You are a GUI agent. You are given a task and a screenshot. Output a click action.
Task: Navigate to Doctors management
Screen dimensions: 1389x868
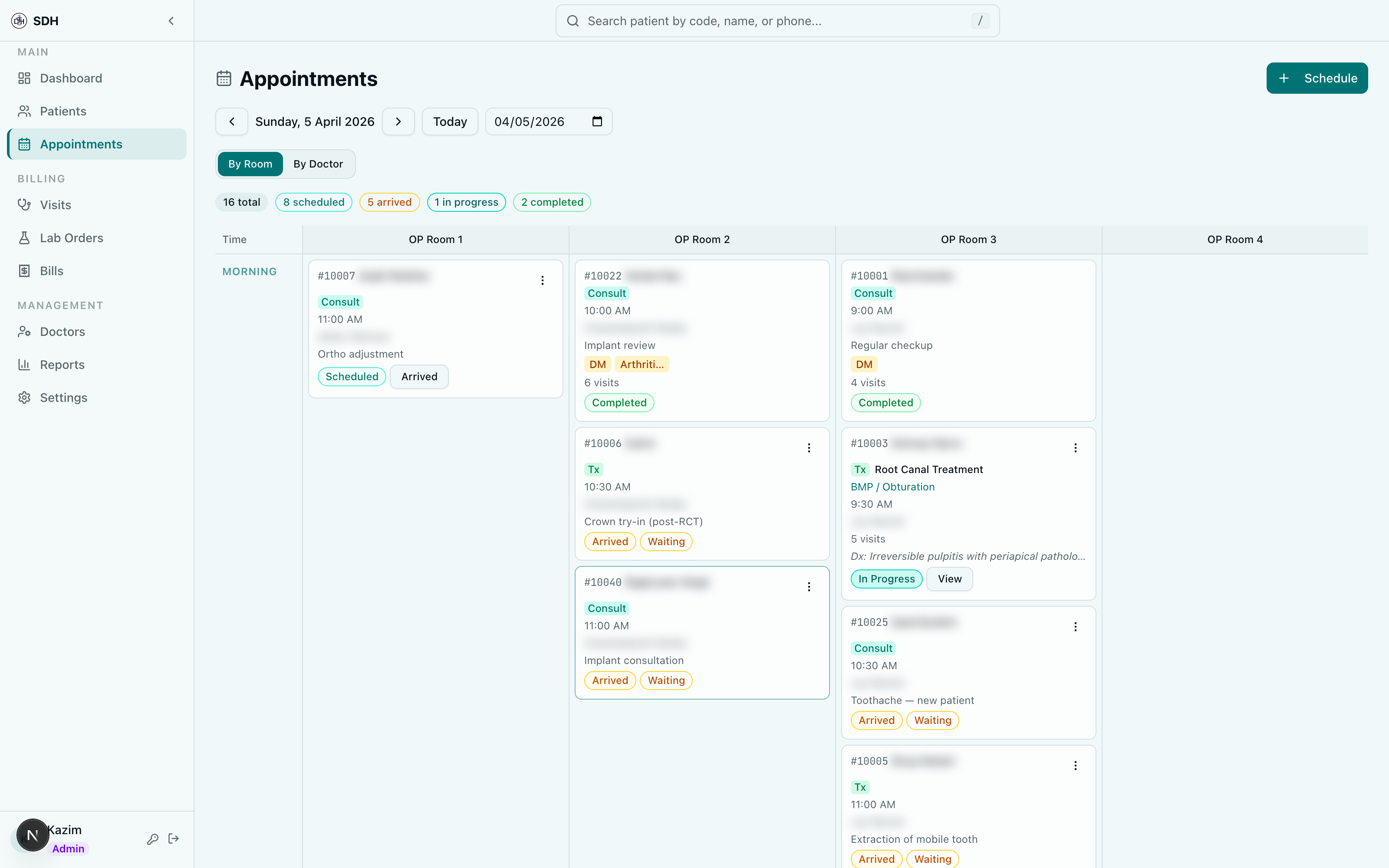point(96,332)
